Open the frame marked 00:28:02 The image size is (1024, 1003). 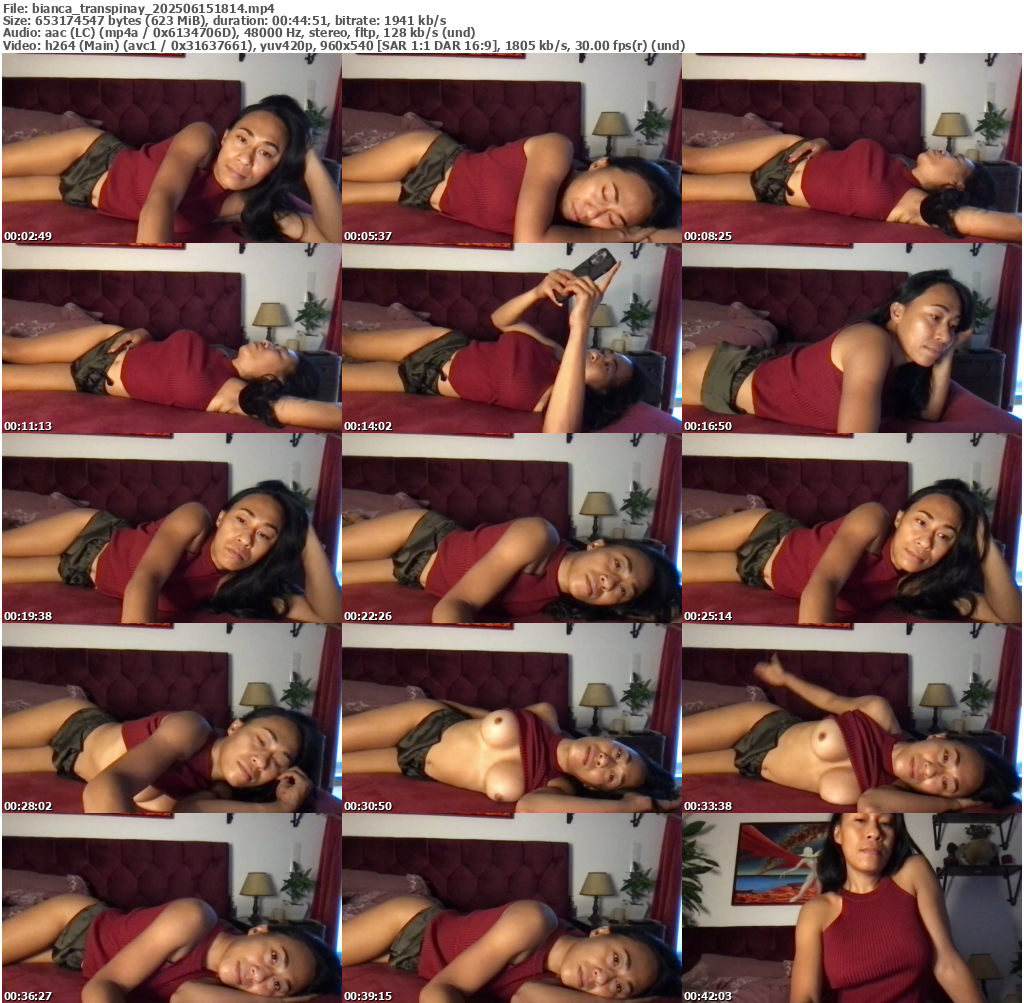[x=171, y=718]
